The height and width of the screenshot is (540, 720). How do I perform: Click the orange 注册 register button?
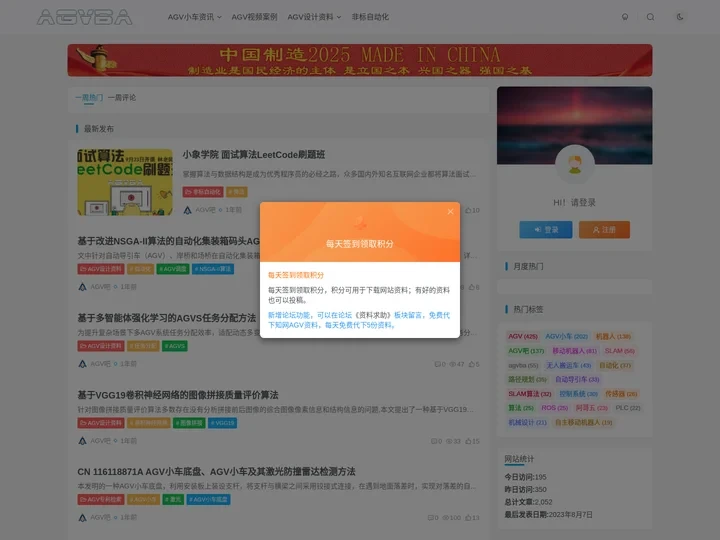[x=604, y=230]
